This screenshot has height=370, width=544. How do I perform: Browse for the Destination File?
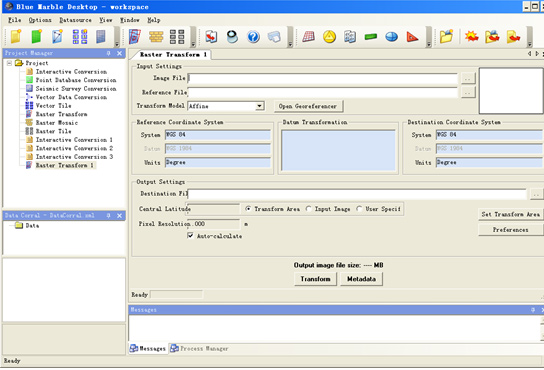tap(536, 194)
